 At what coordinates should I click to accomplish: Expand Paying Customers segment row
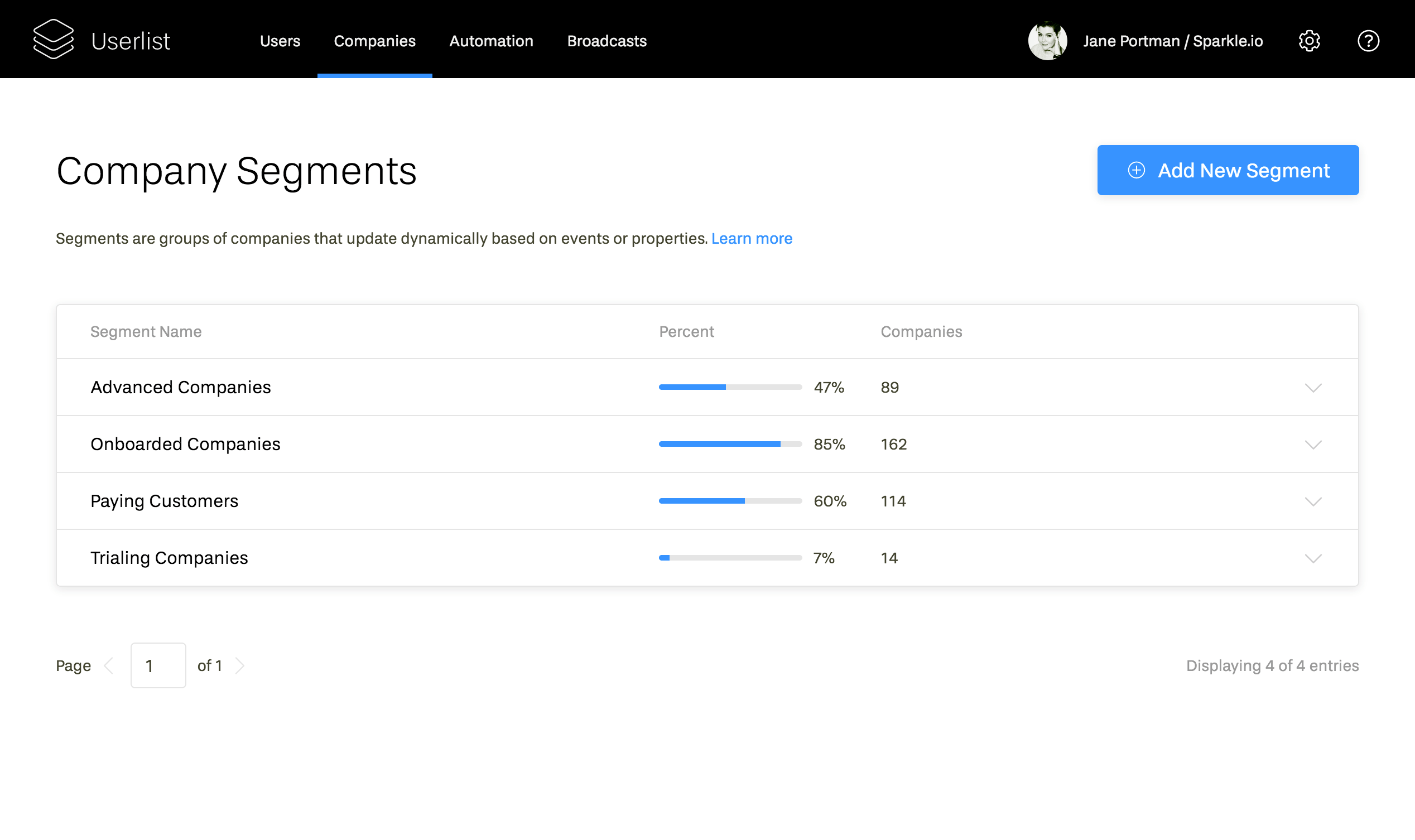point(1314,500)
